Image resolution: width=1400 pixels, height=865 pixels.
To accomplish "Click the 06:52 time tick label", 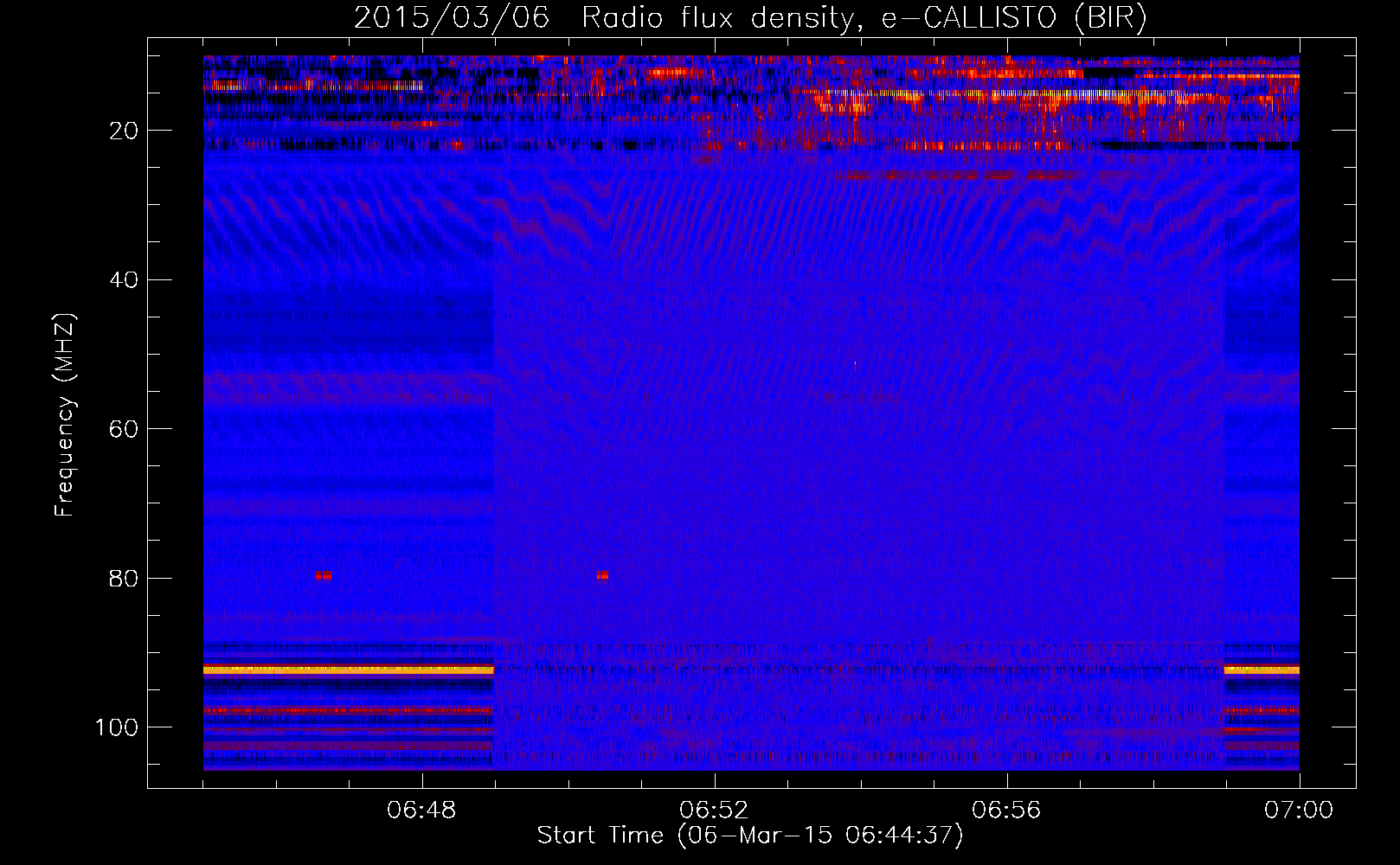I will (715, 811).
